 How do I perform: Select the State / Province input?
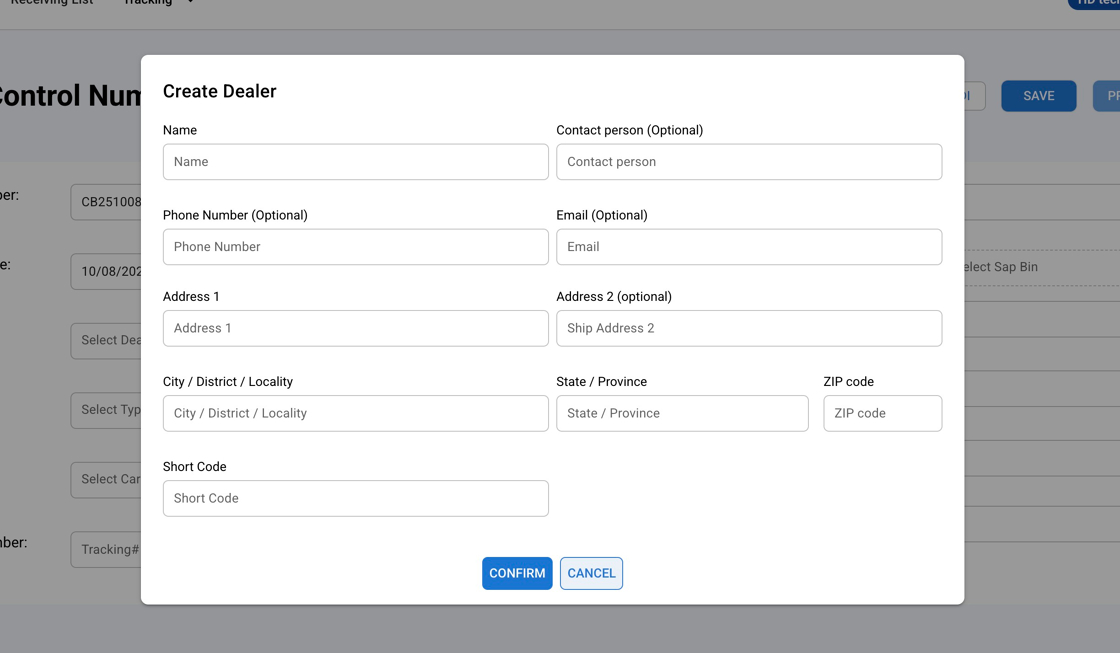(x=682, y=413)
